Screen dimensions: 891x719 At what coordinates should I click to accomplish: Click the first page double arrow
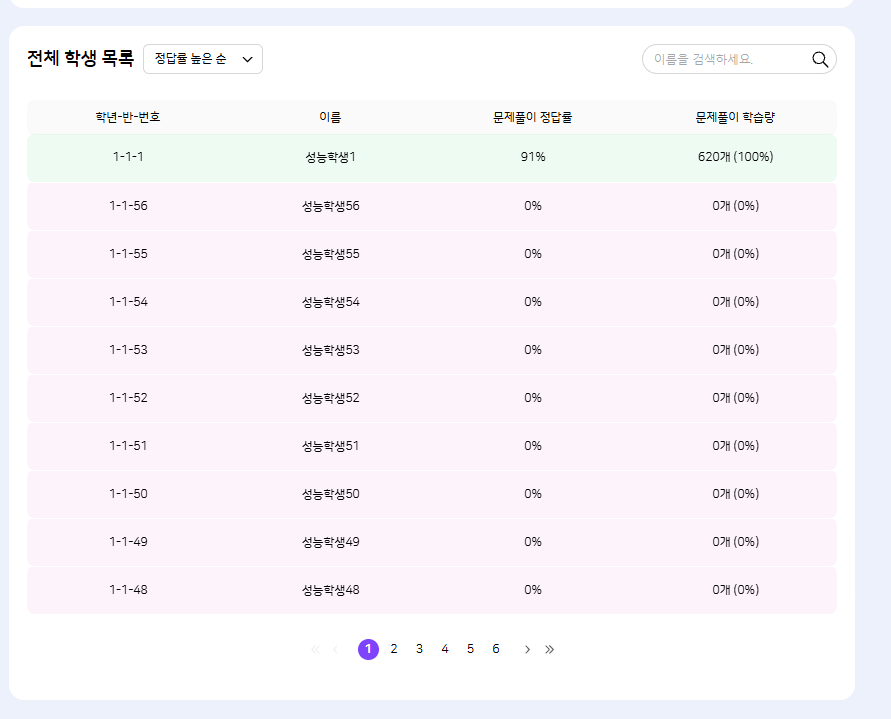pyautogui.click(x=315, y=649)
